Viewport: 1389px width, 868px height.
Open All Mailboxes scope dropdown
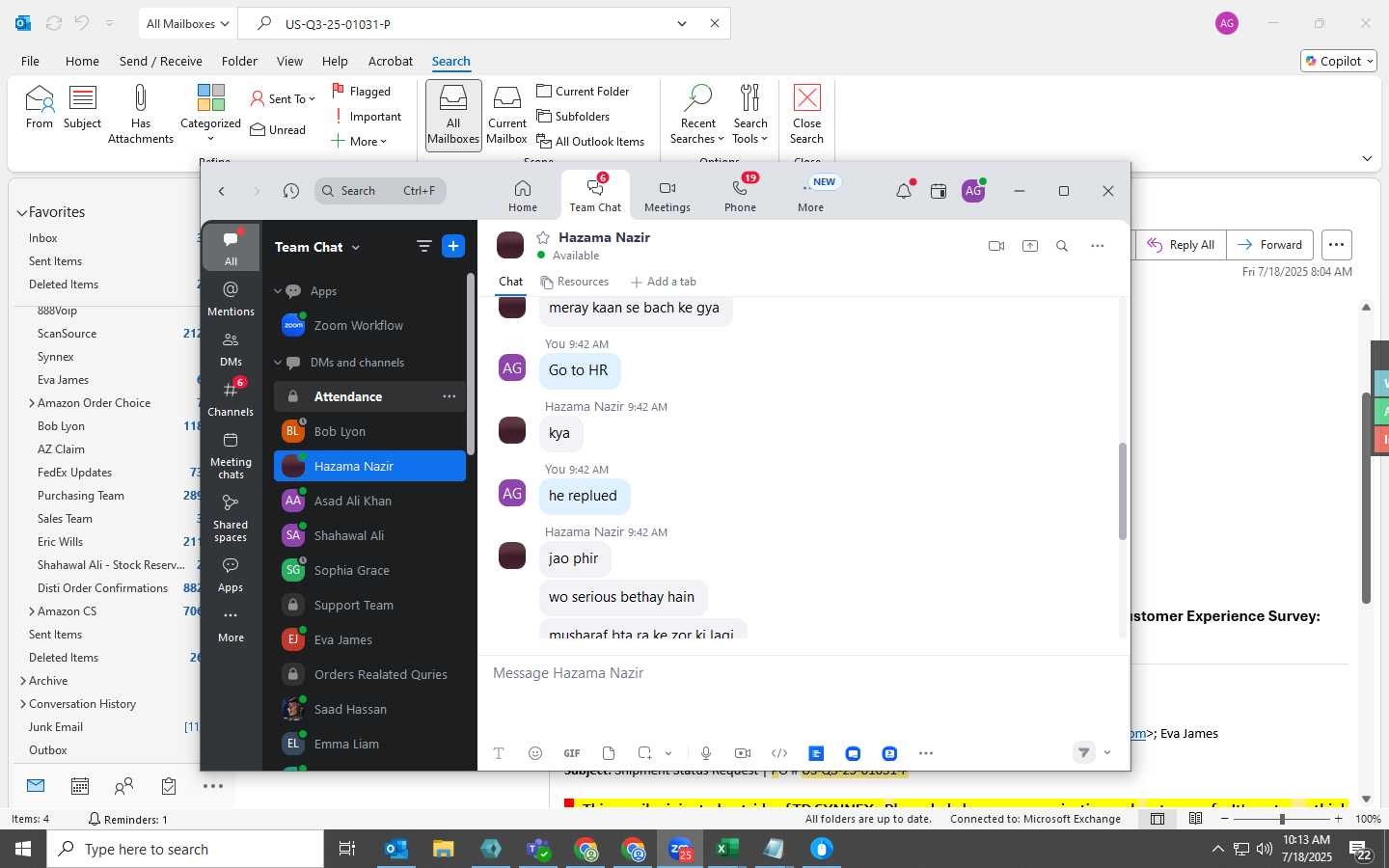coord(187,23)
